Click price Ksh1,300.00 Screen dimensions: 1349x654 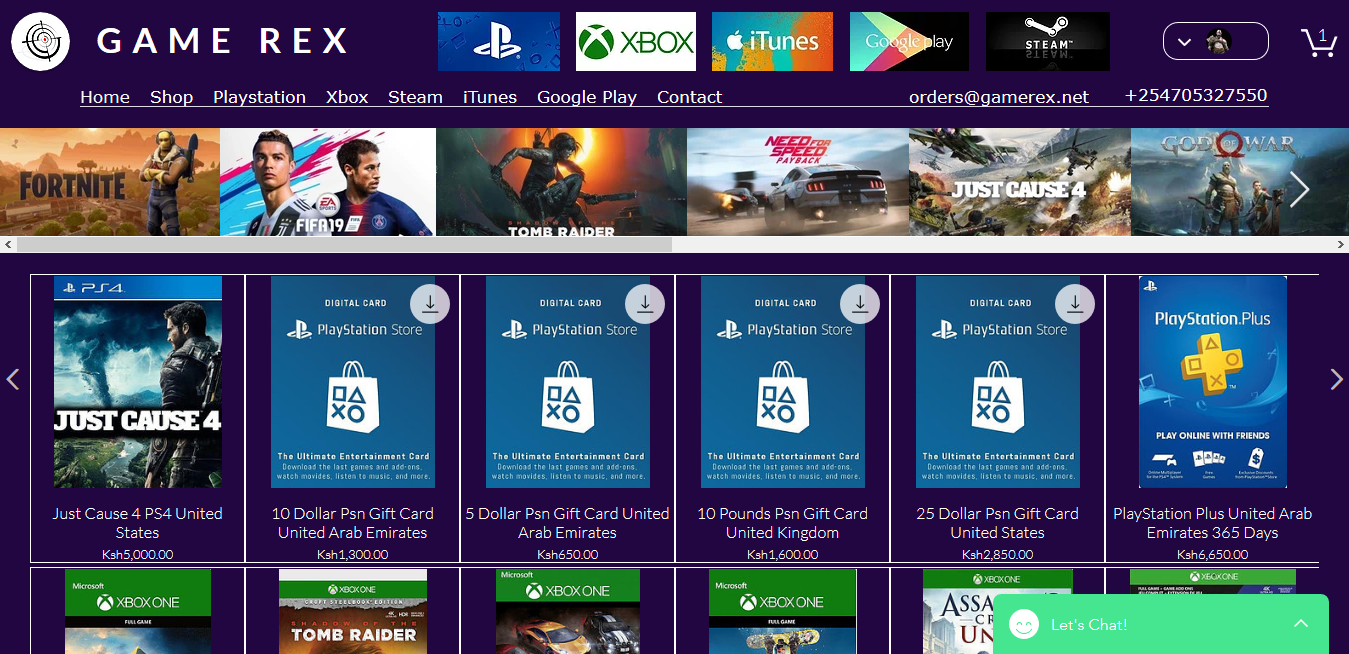coord(353,554)
